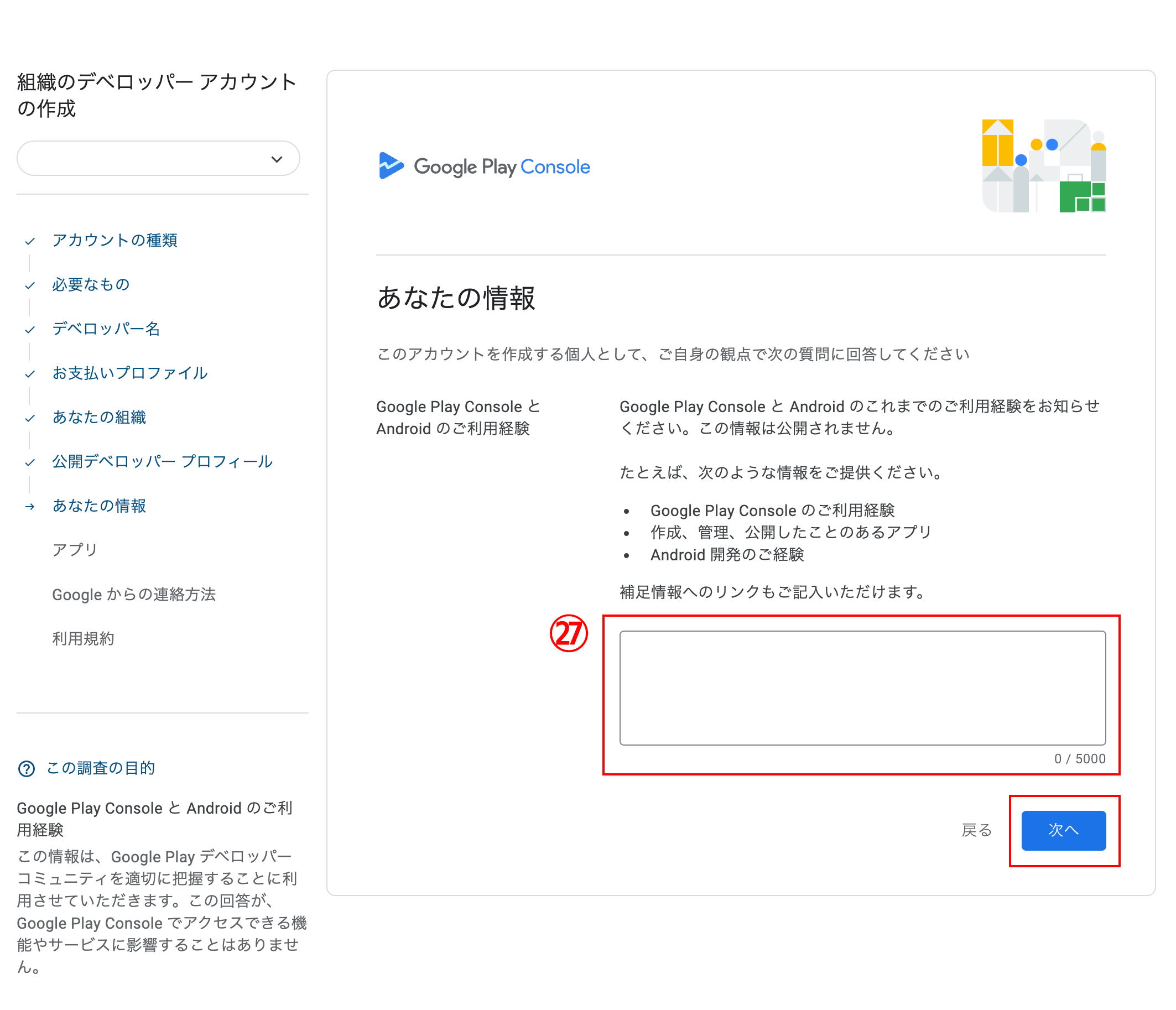Click the checkmark beside デベロッパー名
Image resolution: width=1176 pixels, height=1010 pixels.
coord(30,330)
